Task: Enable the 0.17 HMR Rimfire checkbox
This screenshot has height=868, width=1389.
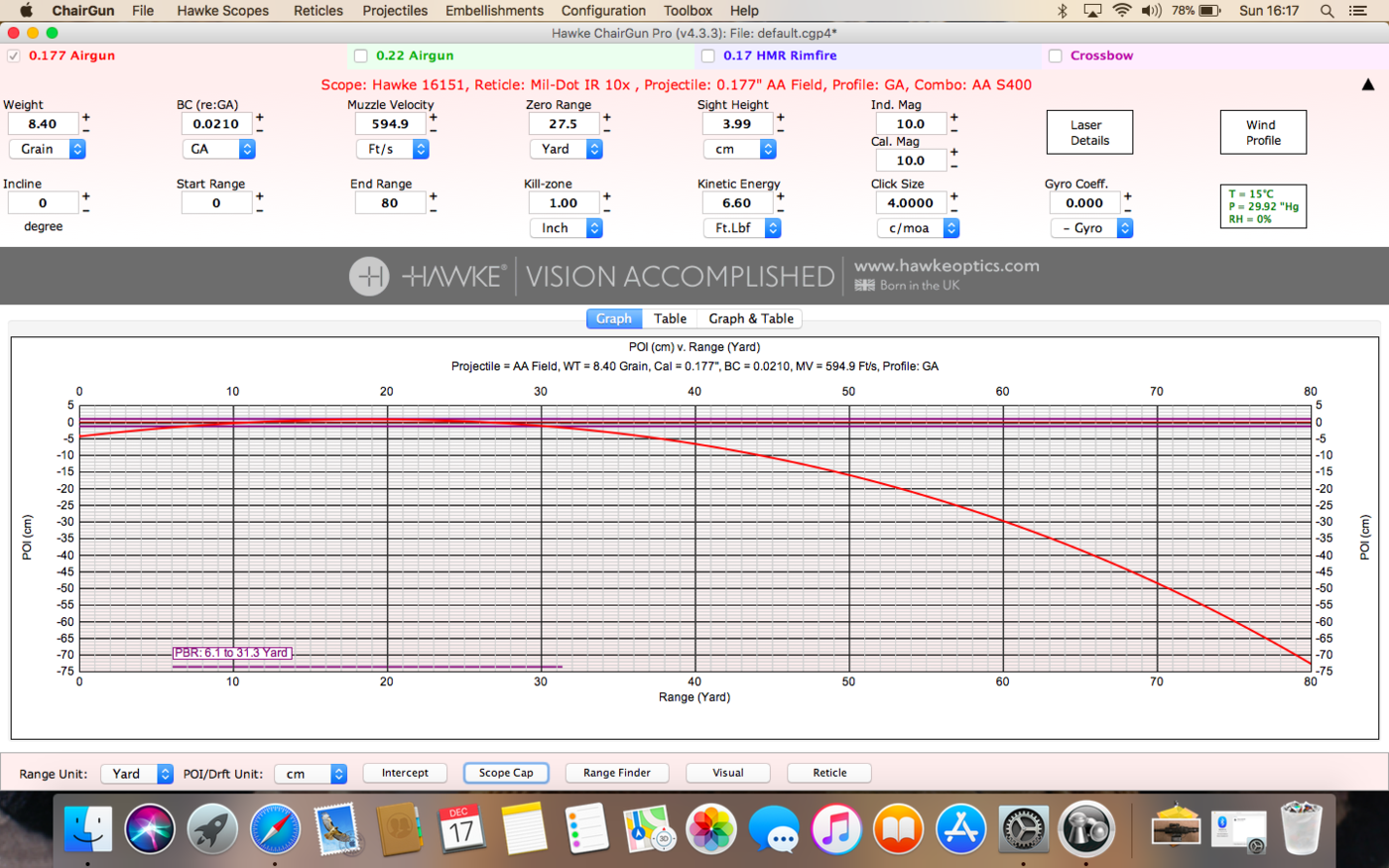Action: coord(707,56)
